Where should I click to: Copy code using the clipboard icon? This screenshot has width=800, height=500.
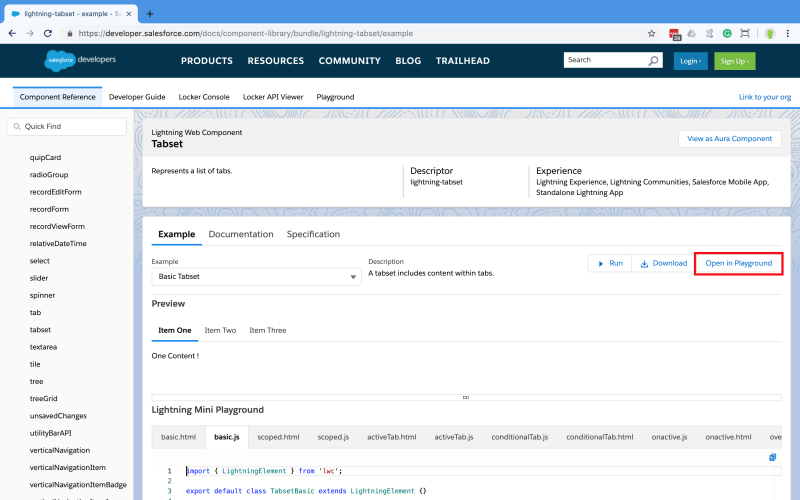pyautogui.click(x=773, y=457)
